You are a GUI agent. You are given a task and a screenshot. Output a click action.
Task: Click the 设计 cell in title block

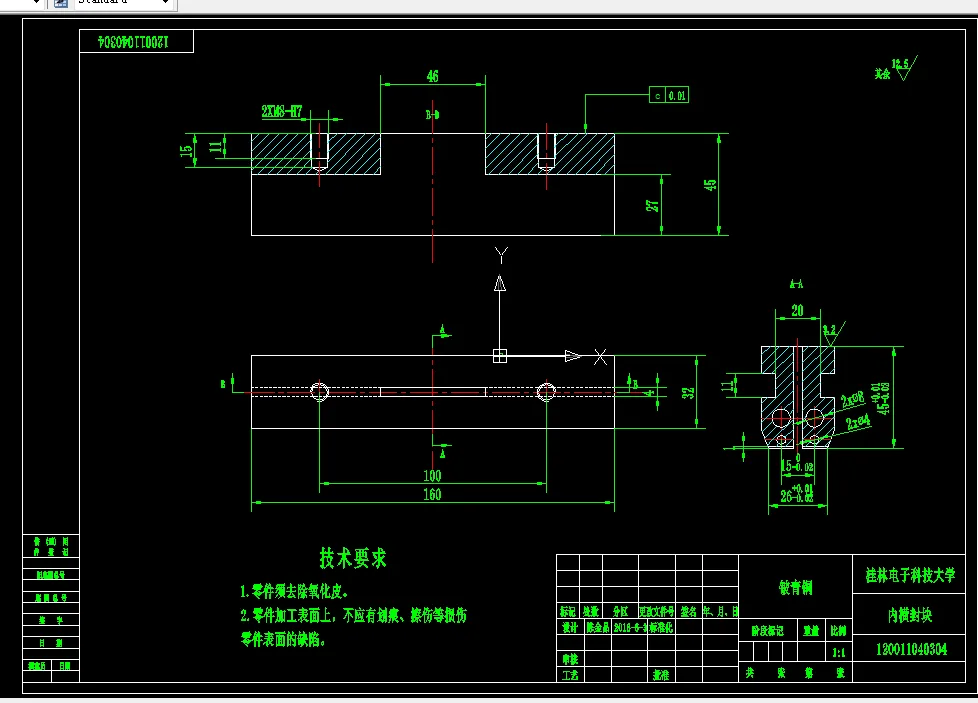tap(569, 628)
